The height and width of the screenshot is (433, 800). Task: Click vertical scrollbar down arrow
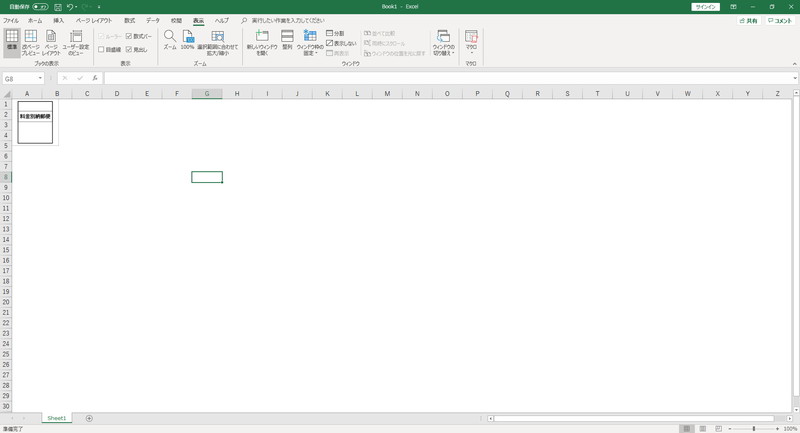coord(796,409)
